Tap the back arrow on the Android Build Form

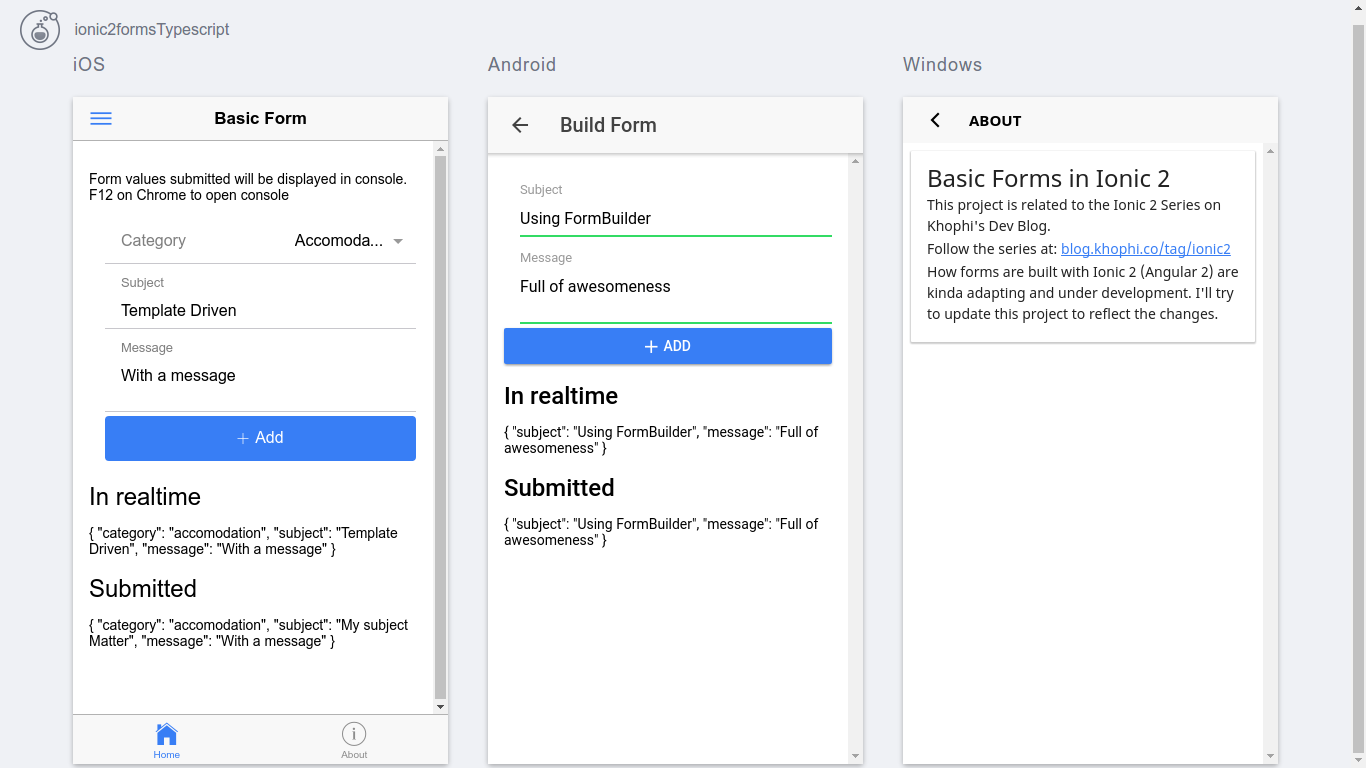(x=519, y=124)
